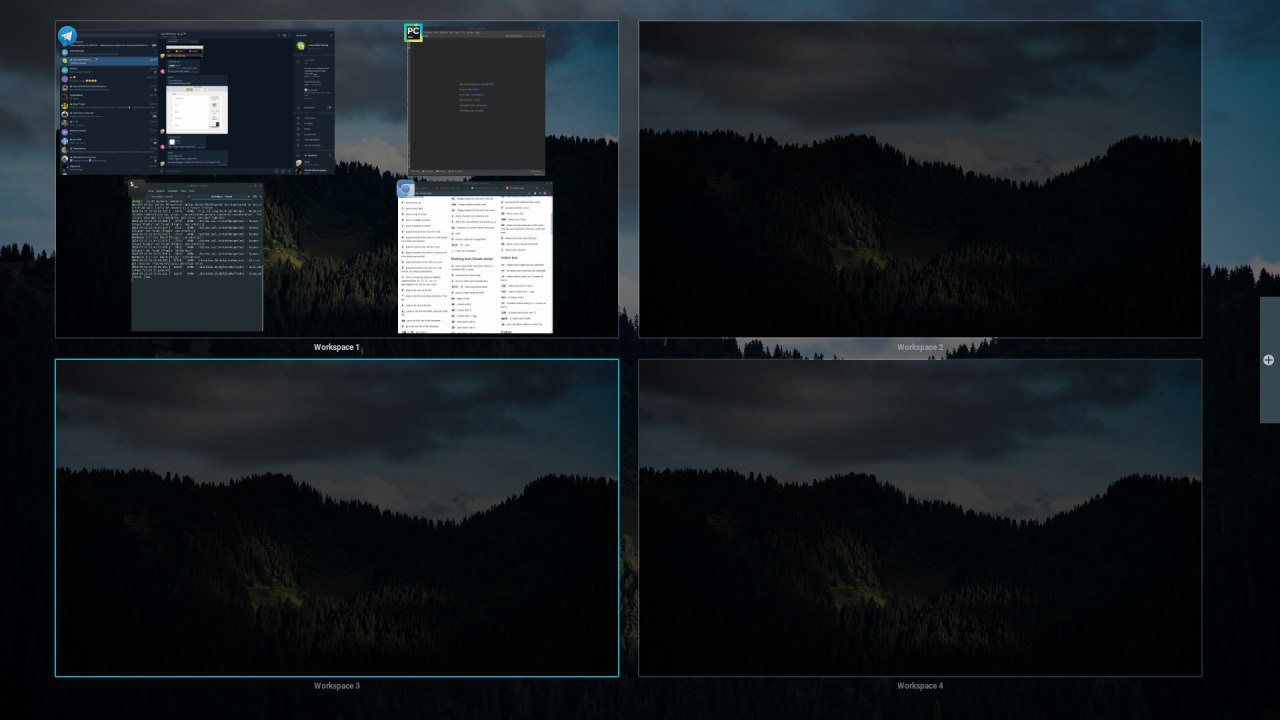The width and height of the screenshot is (1280, 720).
Task: Click the PyCharm app icon
Action: 413,33
